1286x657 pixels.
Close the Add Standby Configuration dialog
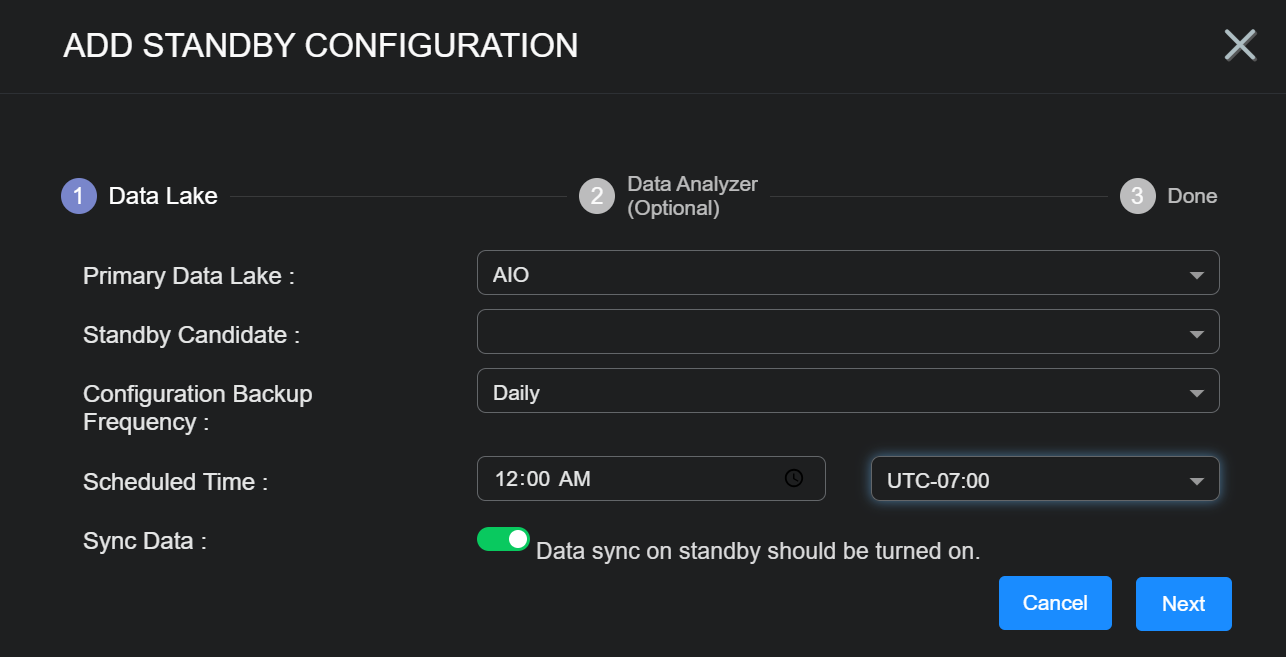pyautogui.click(x=1240, y=45)
